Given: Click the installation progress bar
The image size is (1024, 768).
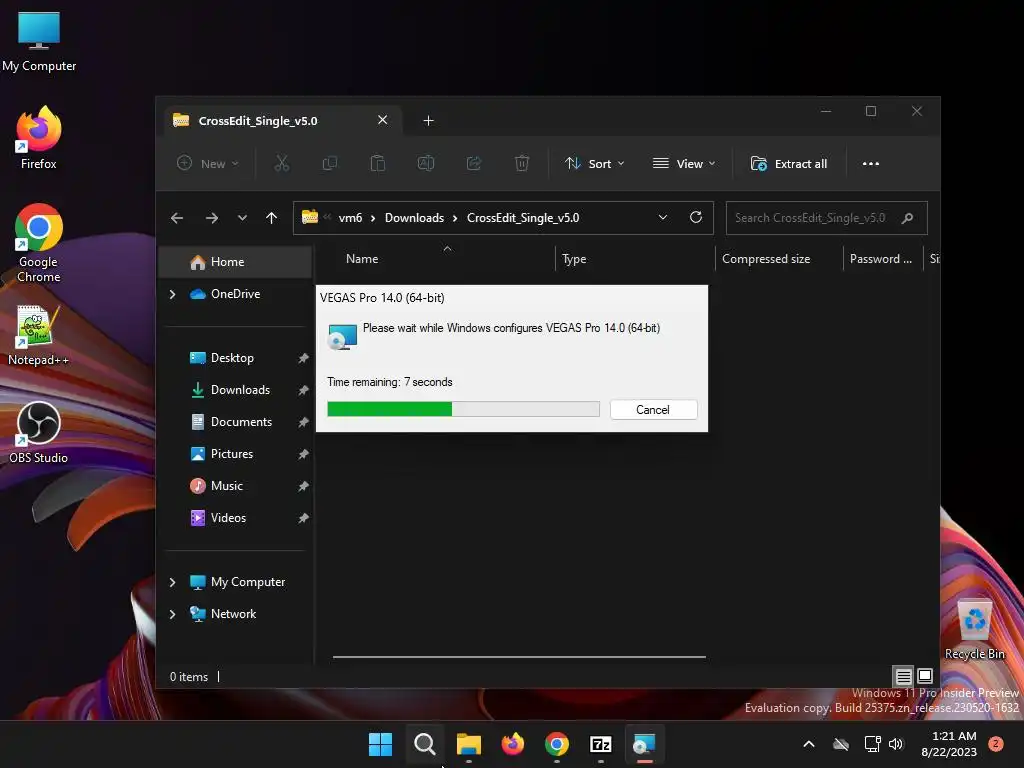Looking at the screenshot, I should [x=463, y=409].
